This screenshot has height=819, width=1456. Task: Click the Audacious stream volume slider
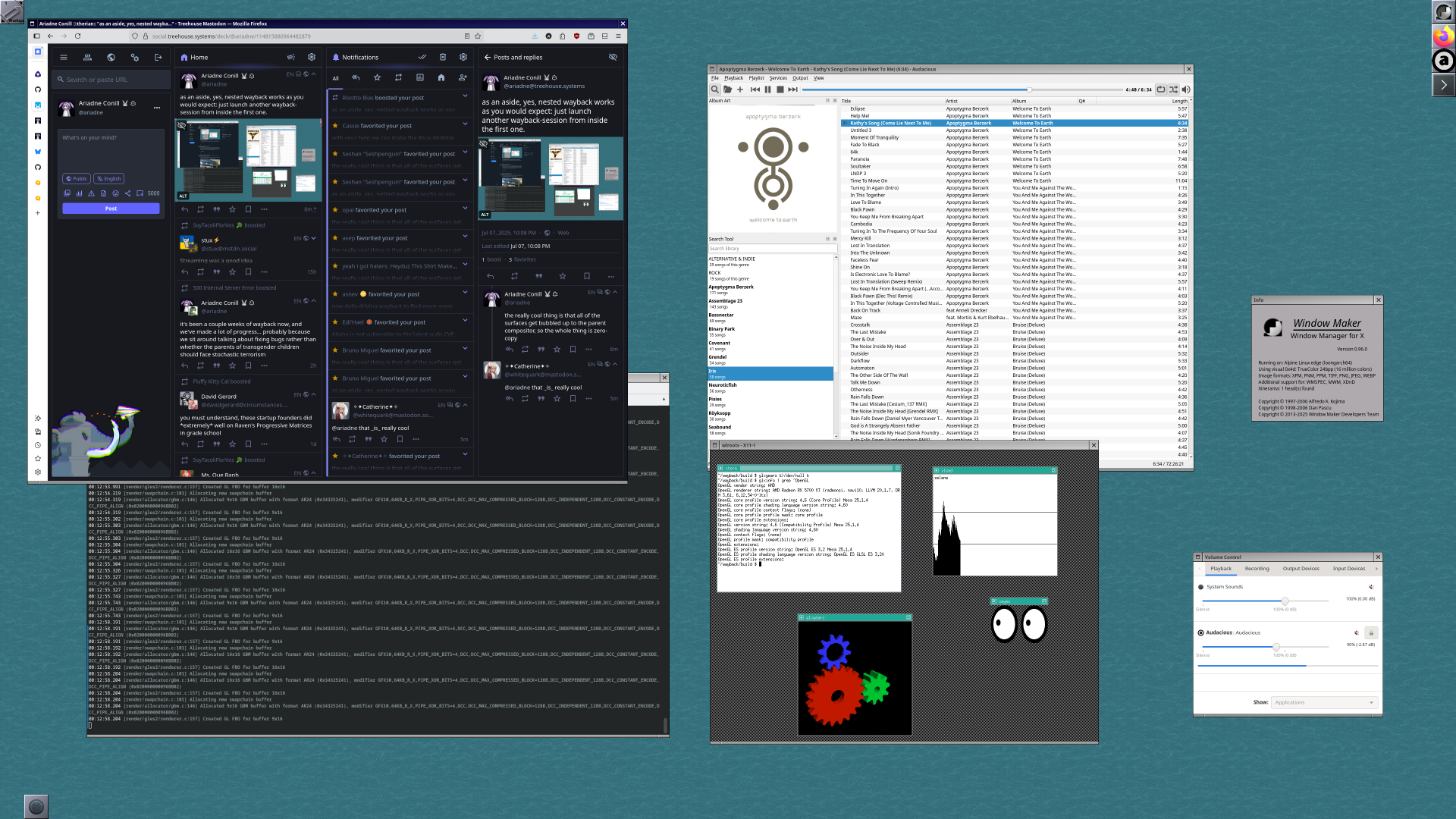(x=1264, y=647)
